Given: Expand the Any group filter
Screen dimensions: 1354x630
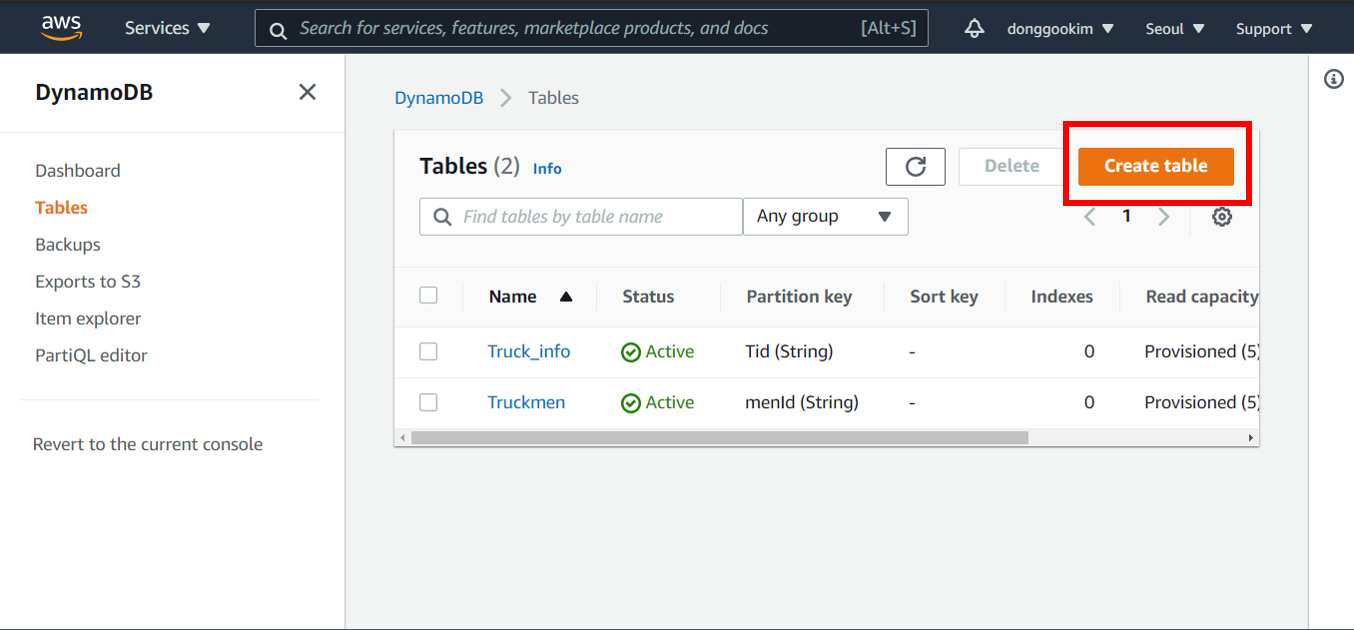Looking at the screenshot, I should click(x=825, y=216).
